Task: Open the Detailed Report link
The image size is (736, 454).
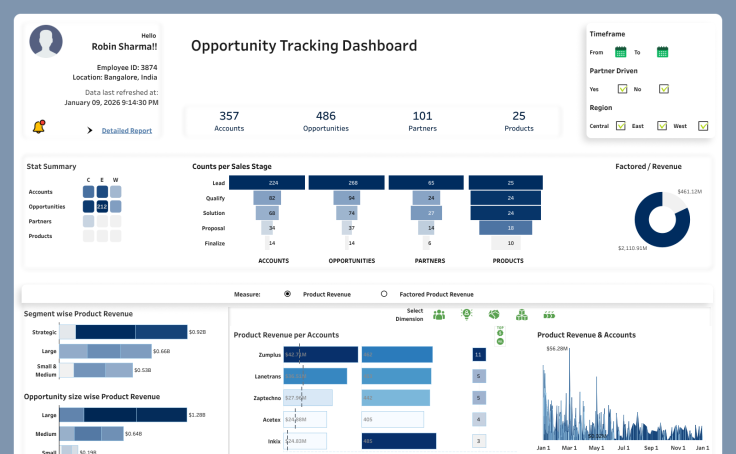Action: click(127, 131)
